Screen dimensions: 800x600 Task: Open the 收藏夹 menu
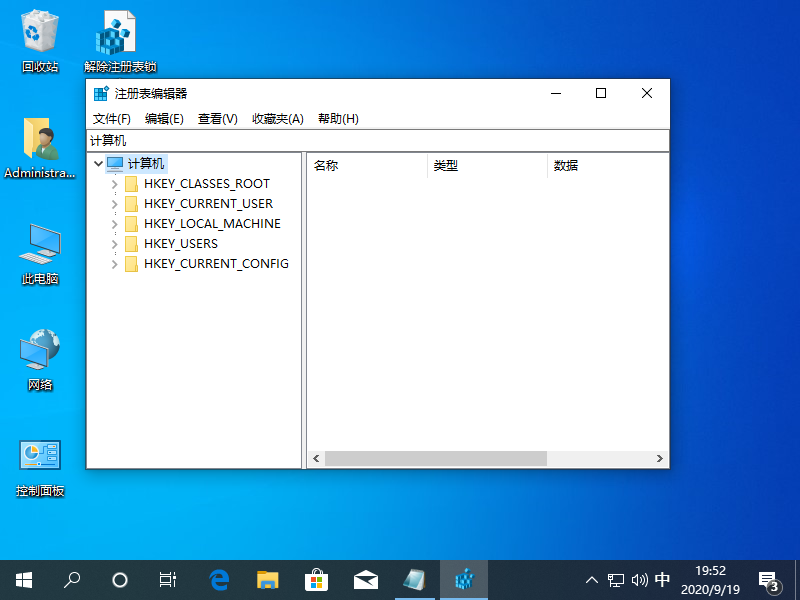(277, 118)
